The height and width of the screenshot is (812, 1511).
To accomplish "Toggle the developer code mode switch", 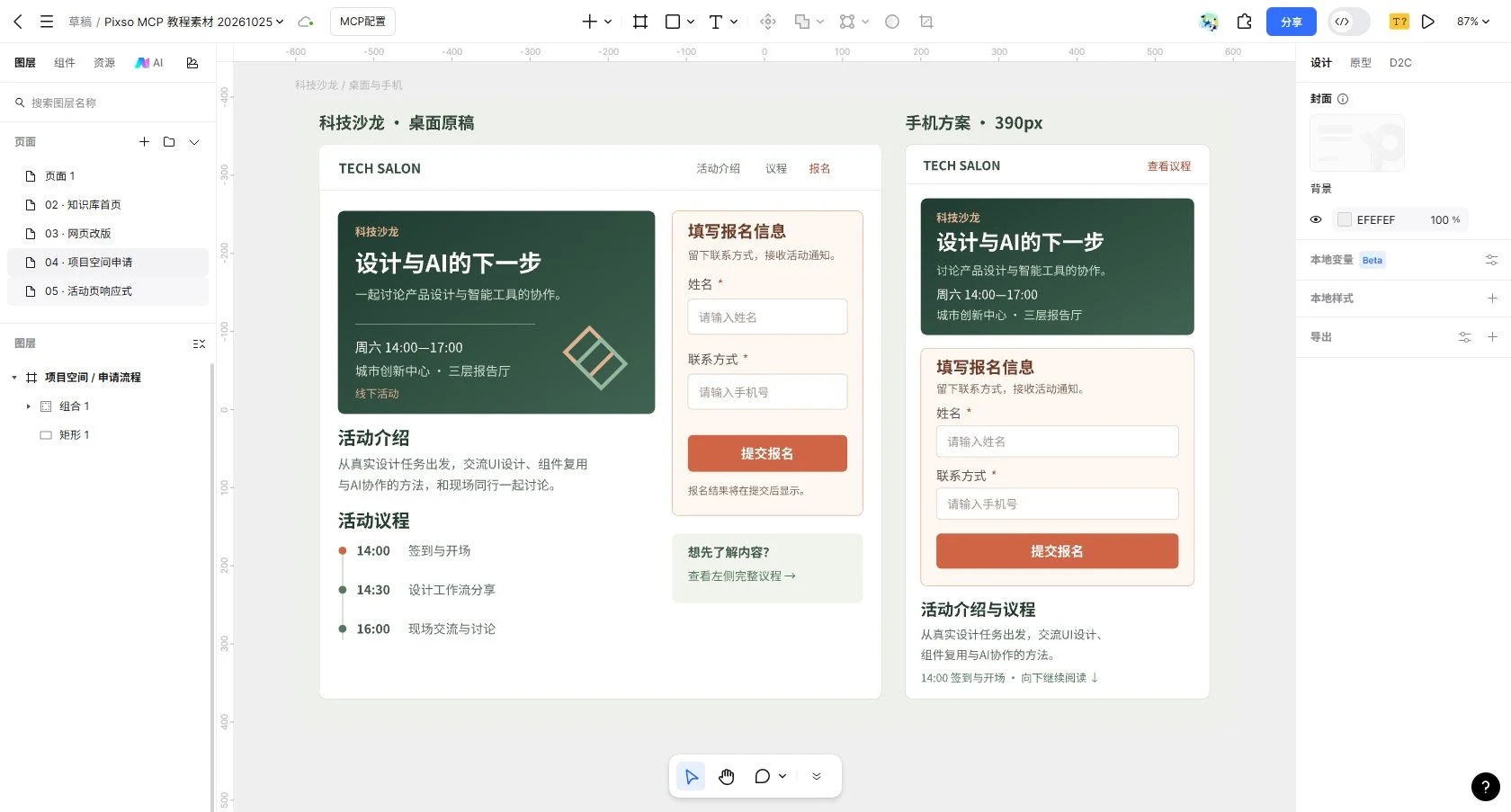I will pos(1348,22).
